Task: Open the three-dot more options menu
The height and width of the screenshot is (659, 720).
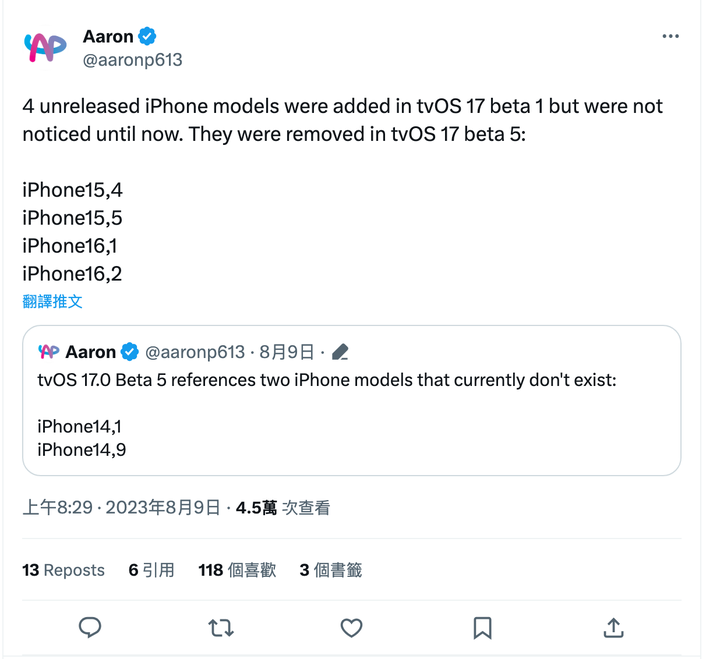Action: (670, 37)
